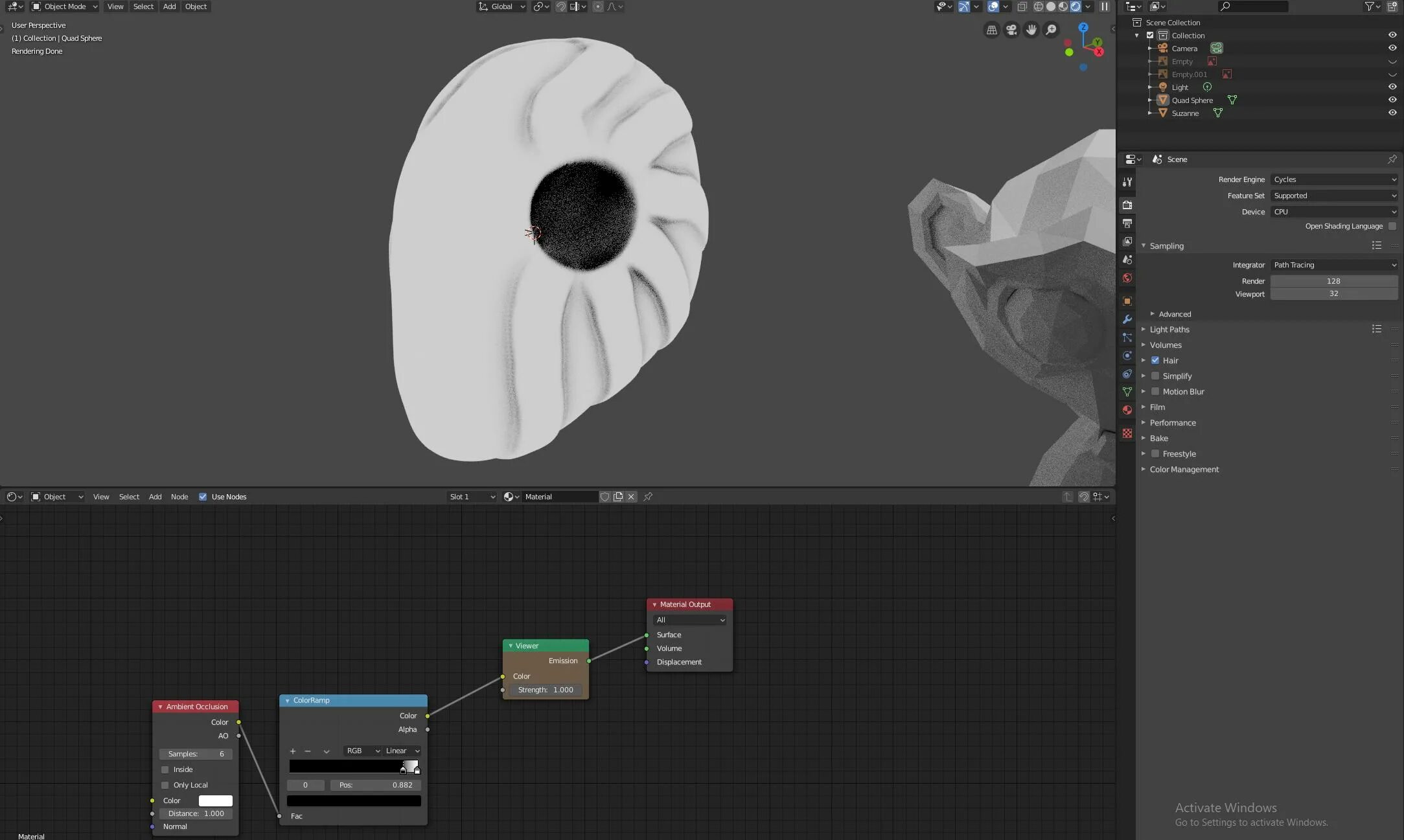Open the Modifier wrench properties tab
This screenshot has width=1404, height=840.
pyautogui.click(x=1127, y=319)
